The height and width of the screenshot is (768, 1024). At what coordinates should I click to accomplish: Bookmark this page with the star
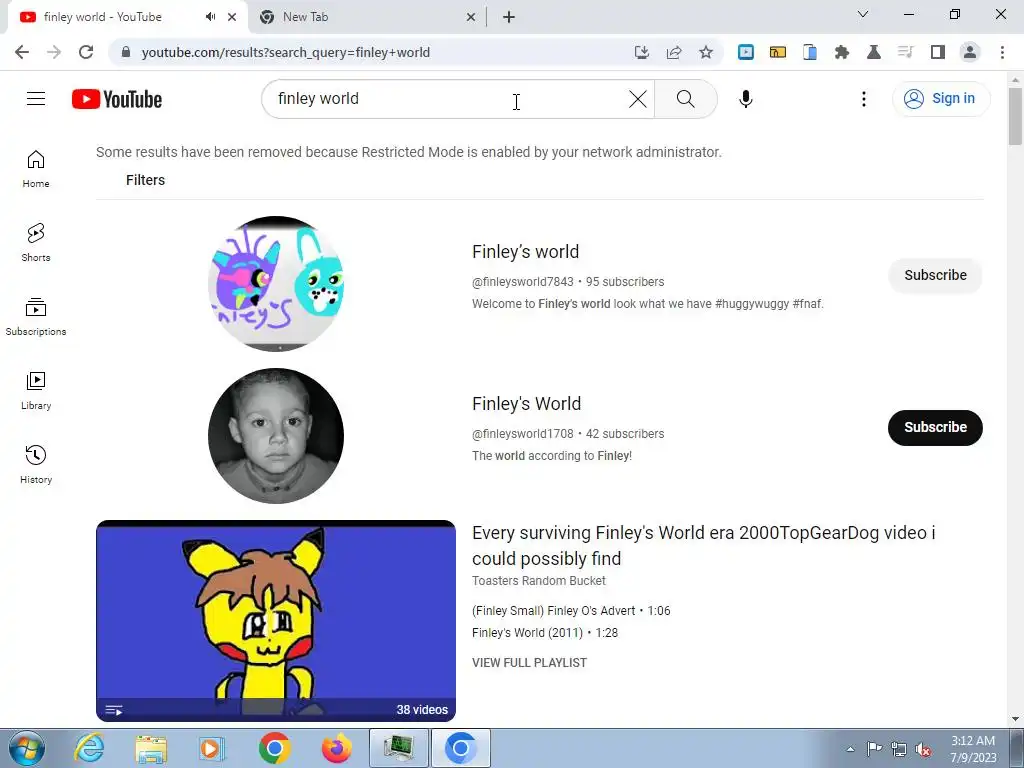706,52
